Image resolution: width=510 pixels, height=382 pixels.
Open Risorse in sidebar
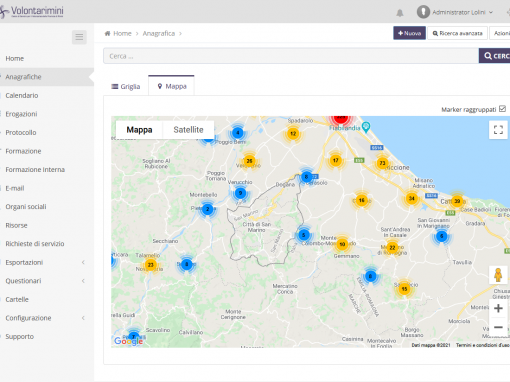pos(16,225)
